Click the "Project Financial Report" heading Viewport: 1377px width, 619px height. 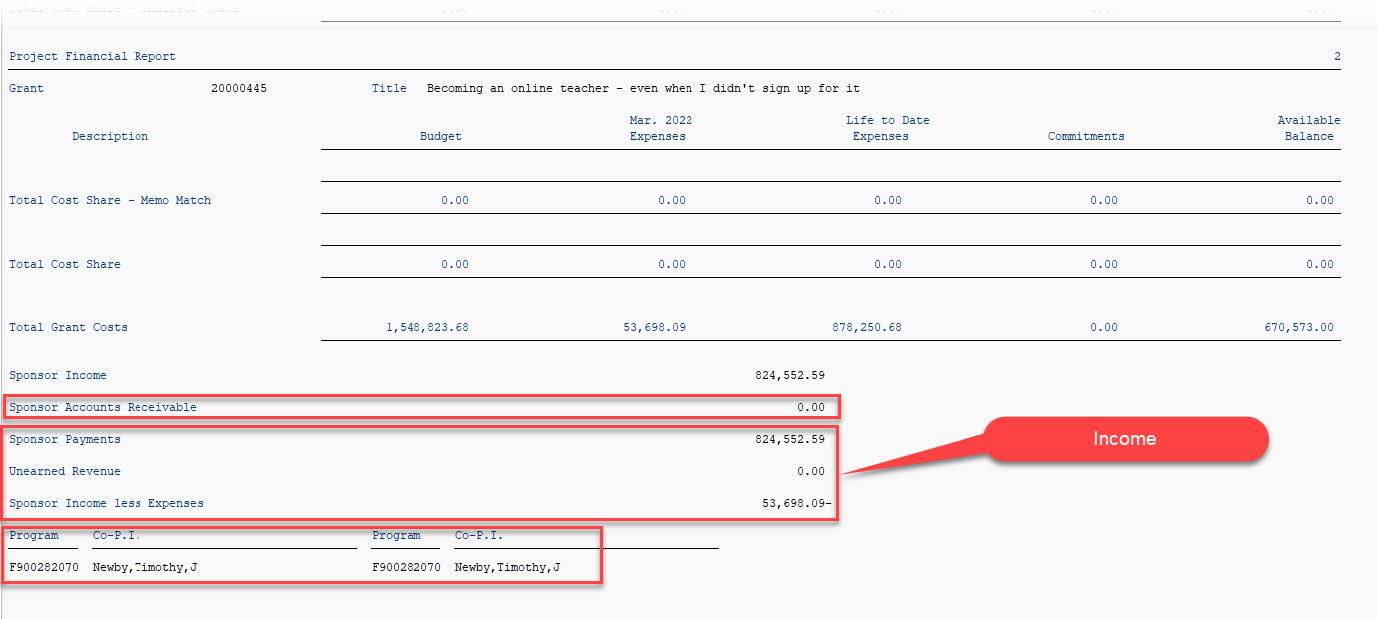point(92,56)
